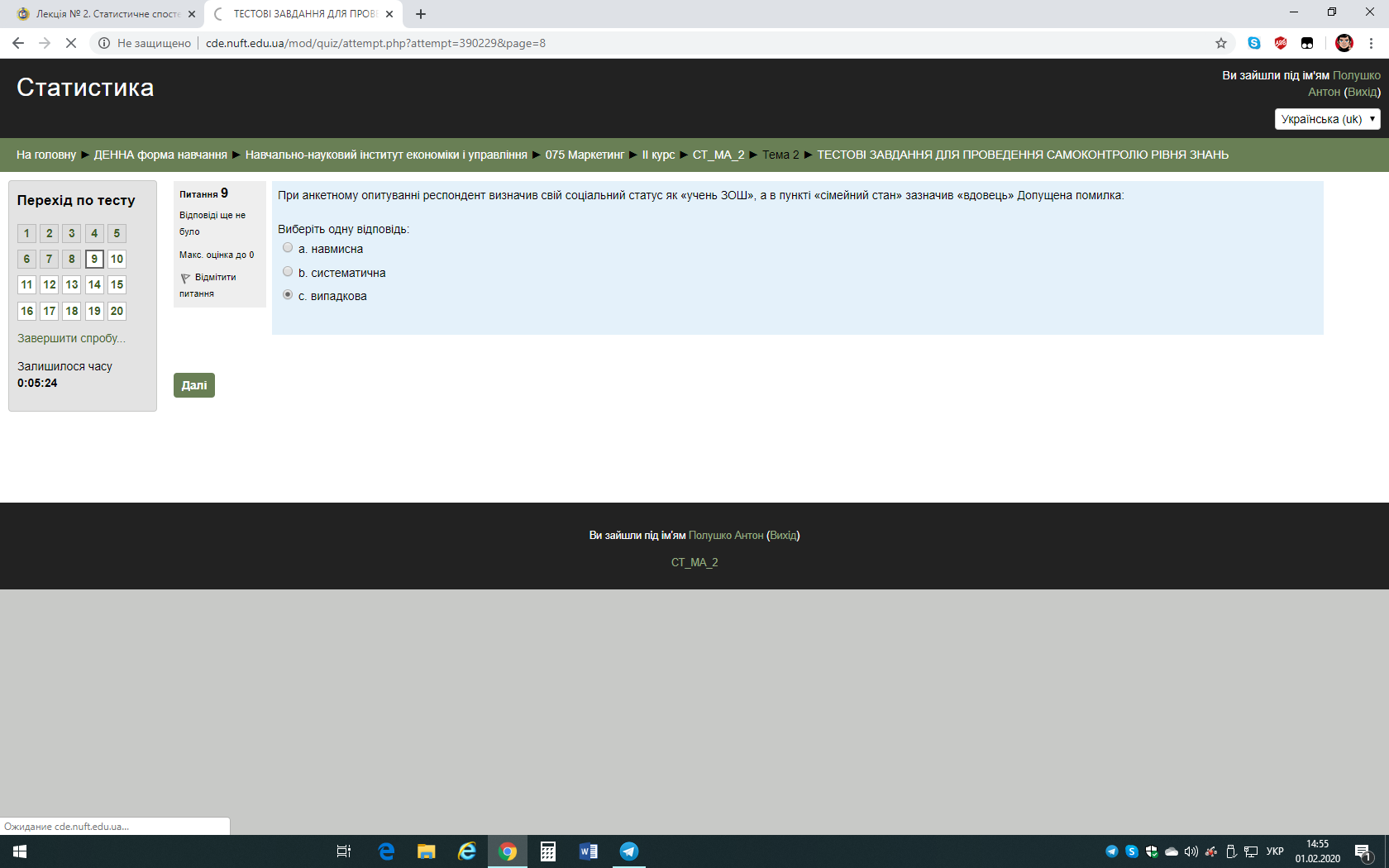Stop page loading with the X button

pyautogui.click(x=71, y=43)
